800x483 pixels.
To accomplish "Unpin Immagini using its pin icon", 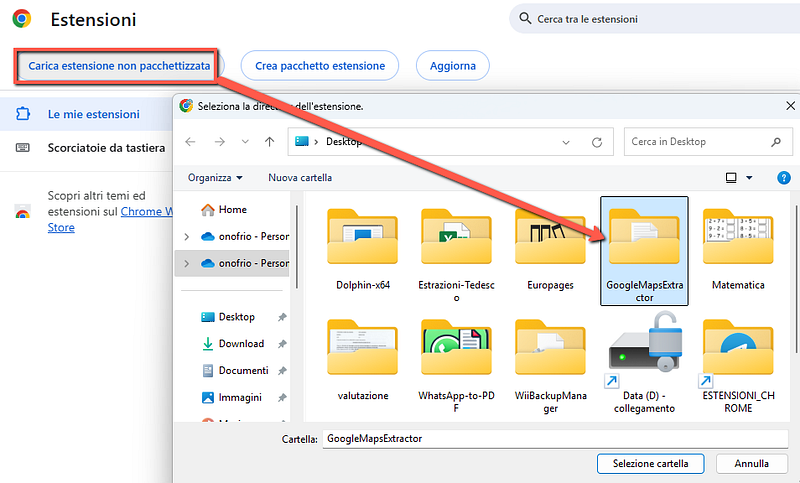I will [282, 398].
